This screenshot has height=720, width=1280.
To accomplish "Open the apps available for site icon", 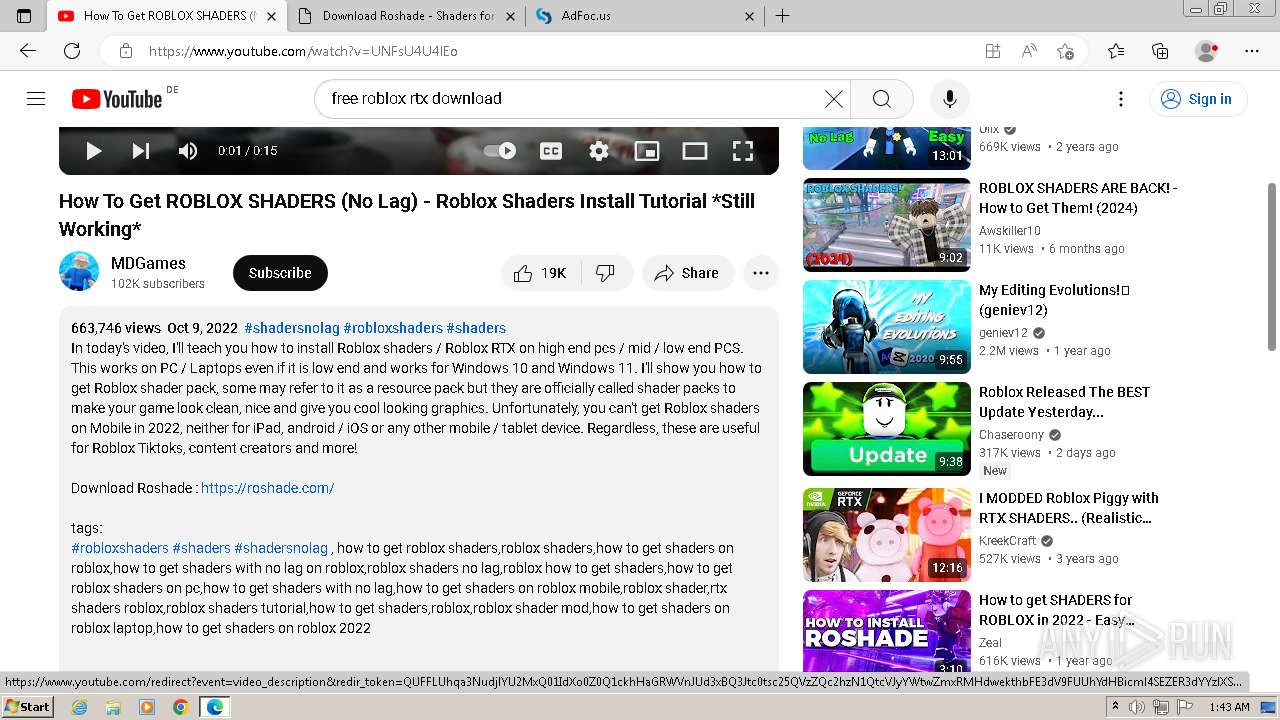I will [992, 51].
